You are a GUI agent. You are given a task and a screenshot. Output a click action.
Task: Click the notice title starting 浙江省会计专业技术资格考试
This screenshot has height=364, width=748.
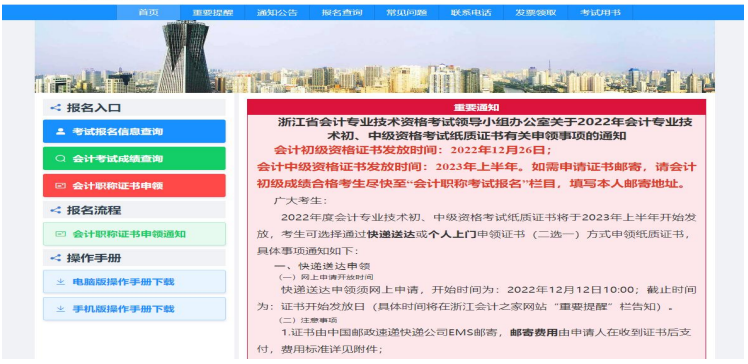485,129
